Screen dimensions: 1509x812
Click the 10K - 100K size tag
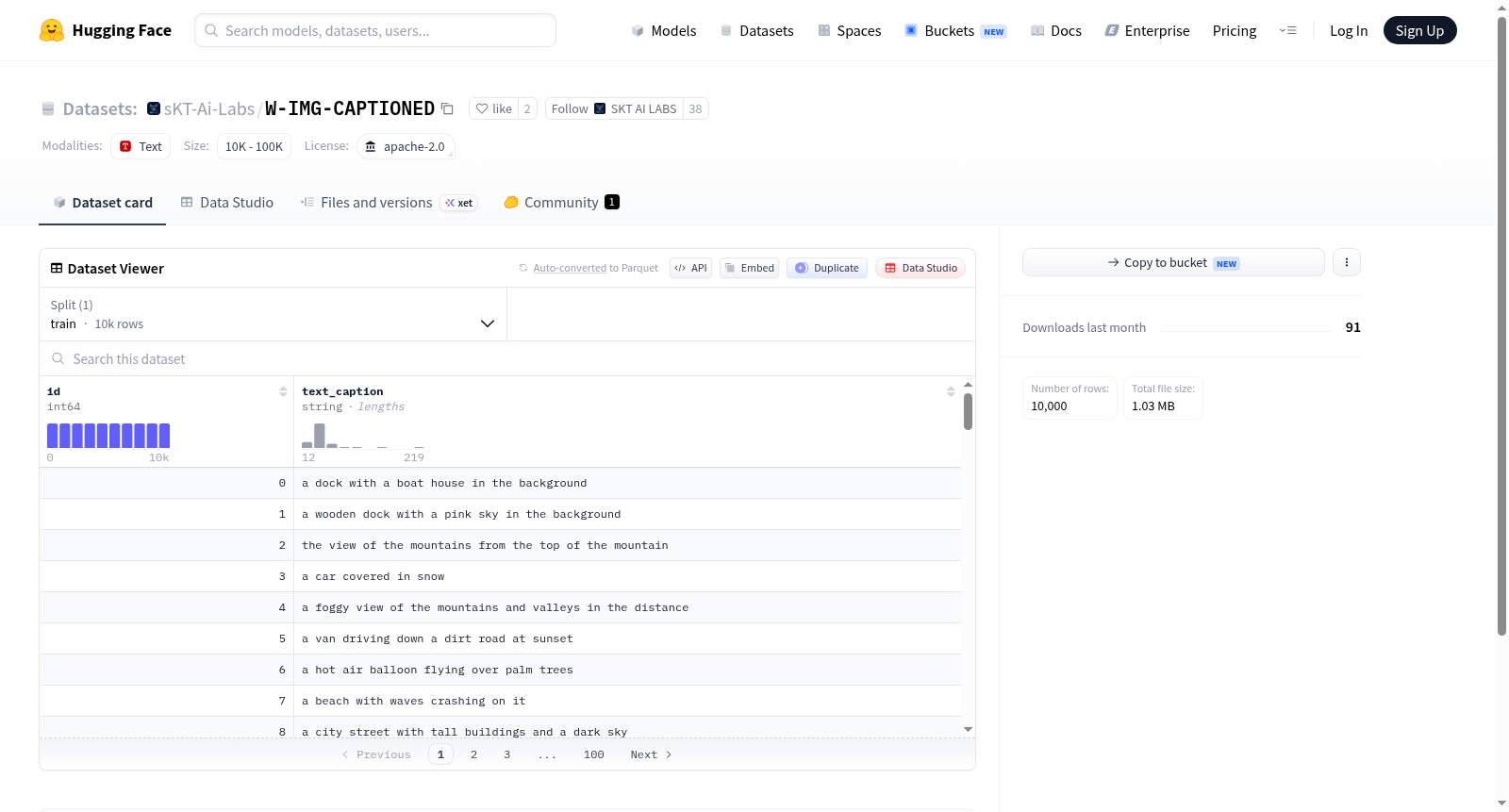(254, 147)
